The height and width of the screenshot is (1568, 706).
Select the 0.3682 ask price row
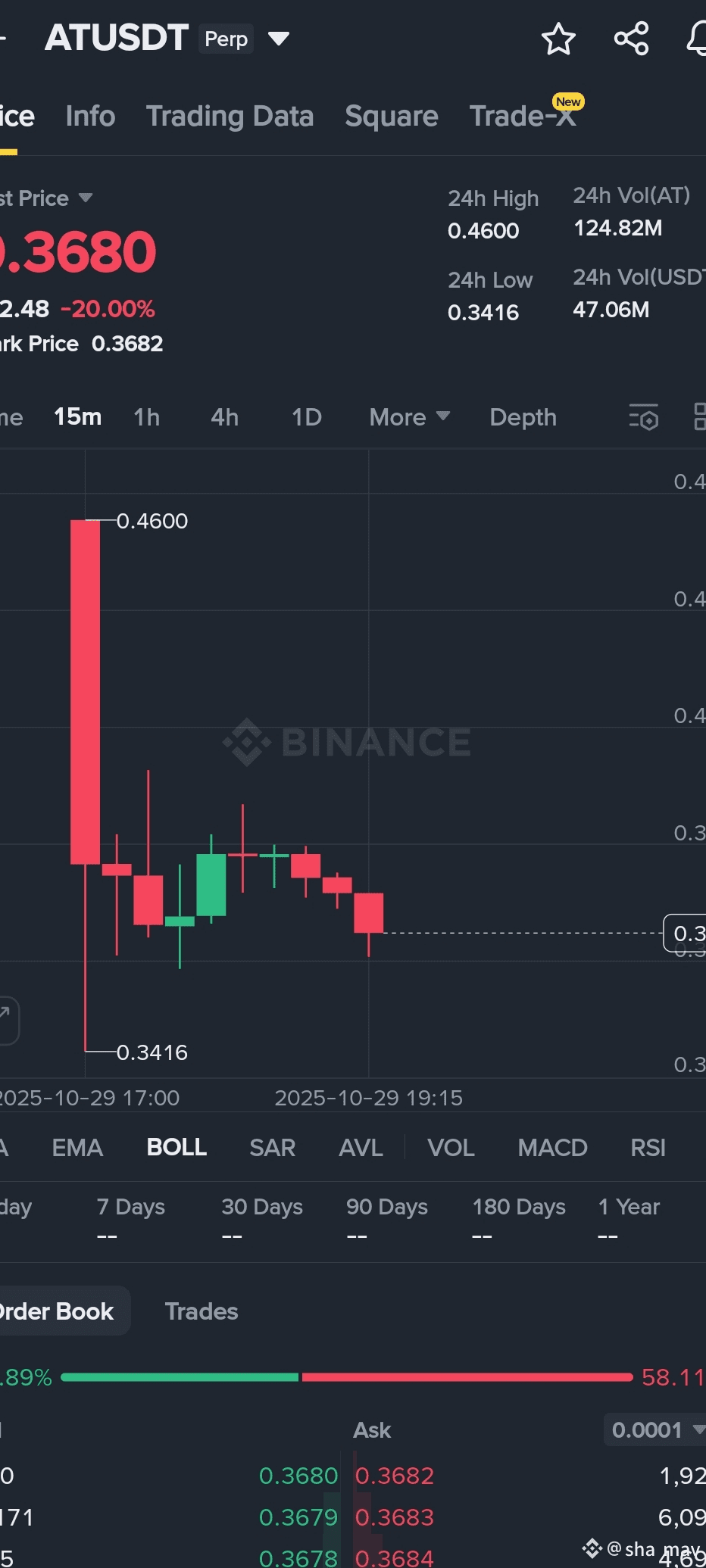pos(395,1476)
